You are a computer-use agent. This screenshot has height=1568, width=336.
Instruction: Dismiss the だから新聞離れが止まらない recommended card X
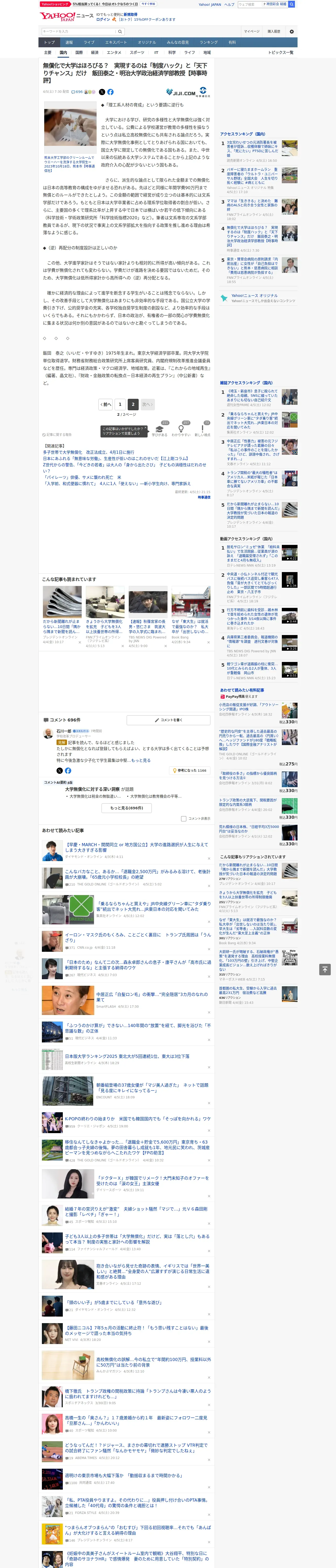79,642
